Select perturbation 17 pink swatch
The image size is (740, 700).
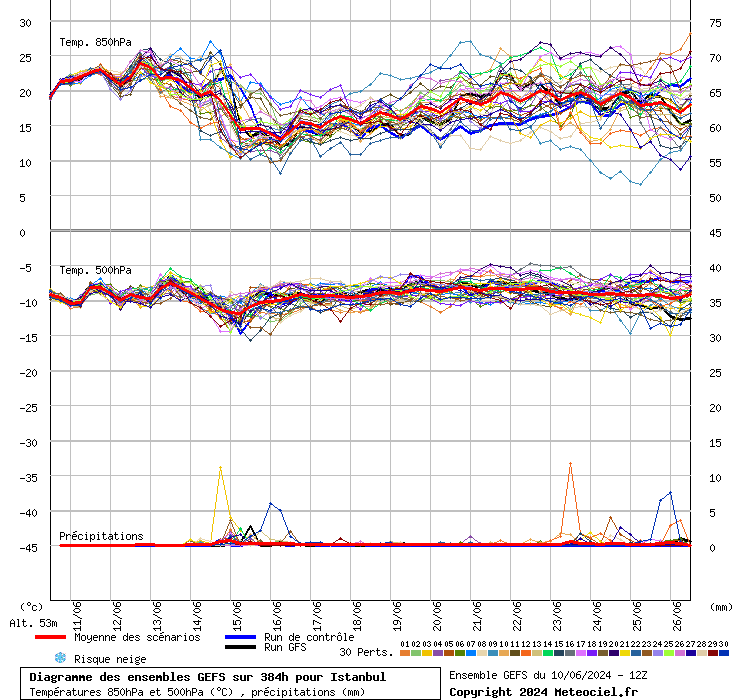pyautogui.click(x=581, y=653)
